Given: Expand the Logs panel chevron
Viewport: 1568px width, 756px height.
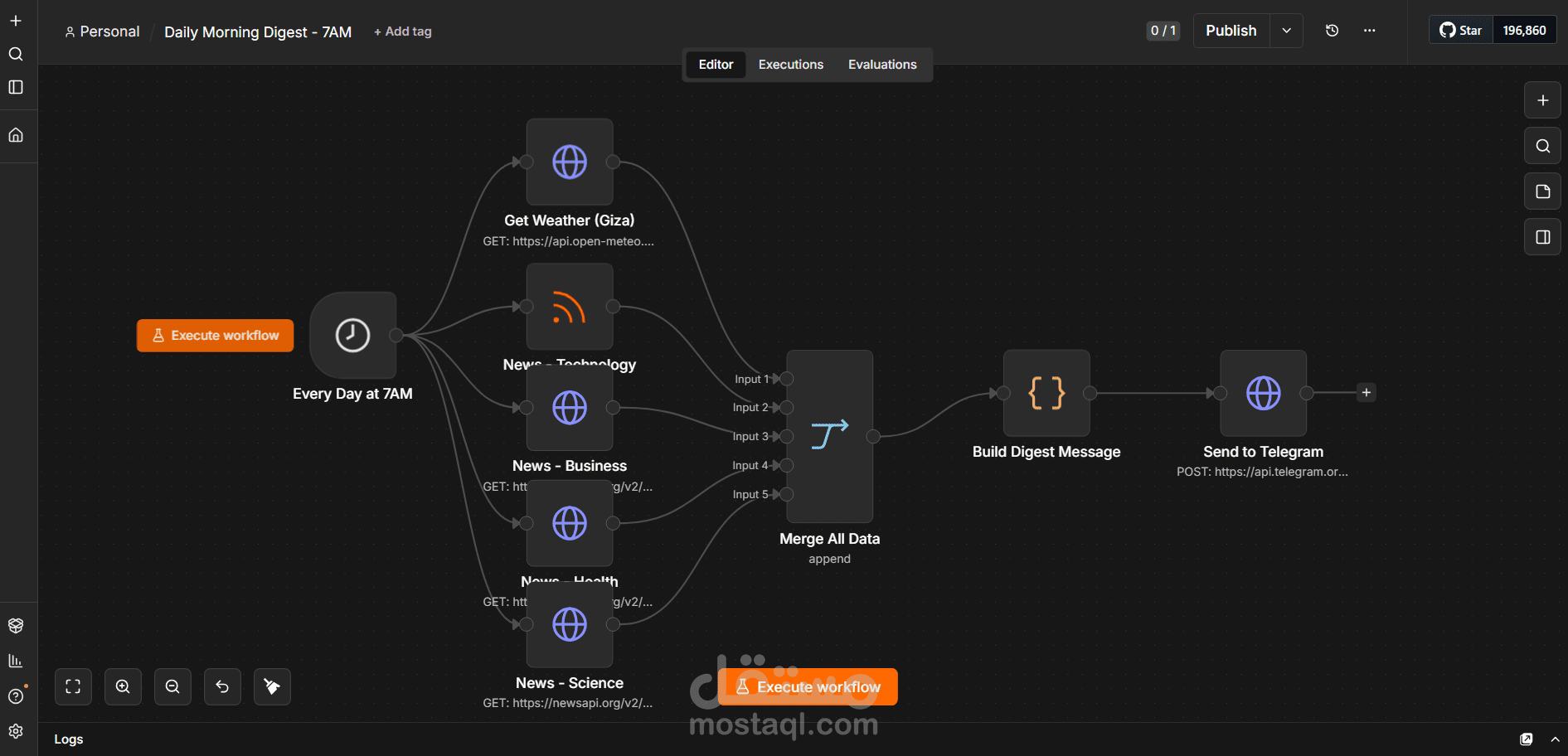Looking at the screenshot, I should click(1555, 739).
